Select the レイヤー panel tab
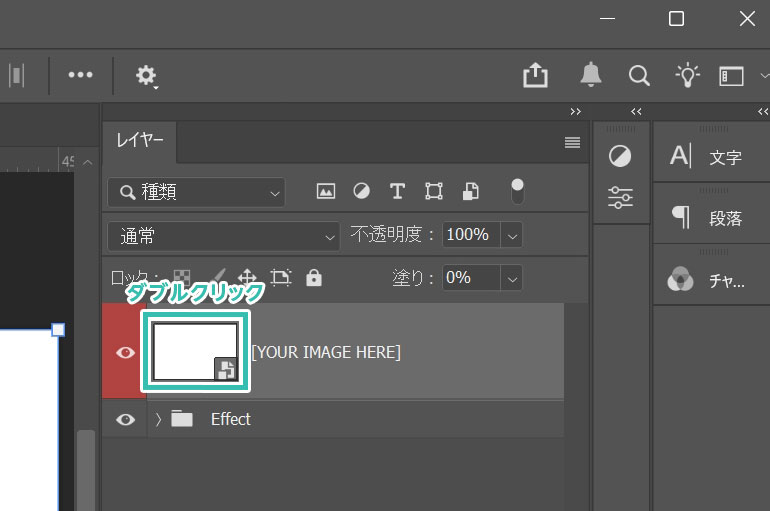The image size is (770, 511). (x=140, y=141)
